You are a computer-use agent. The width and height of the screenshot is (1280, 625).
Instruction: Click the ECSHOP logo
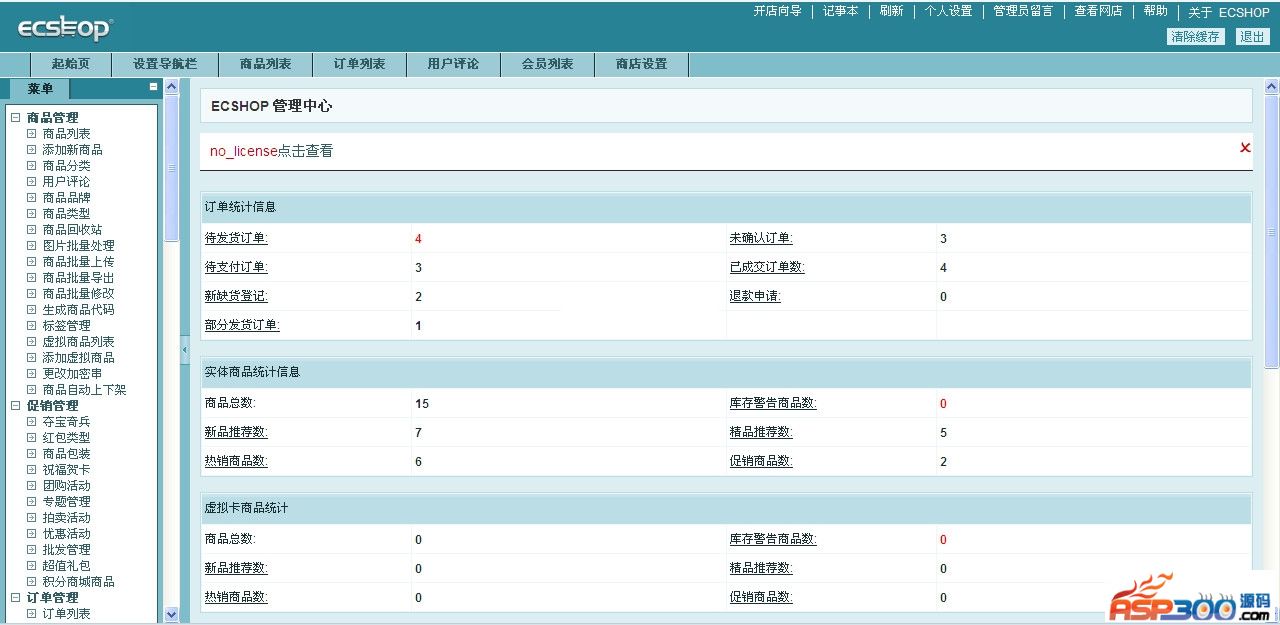pos(65,28)
